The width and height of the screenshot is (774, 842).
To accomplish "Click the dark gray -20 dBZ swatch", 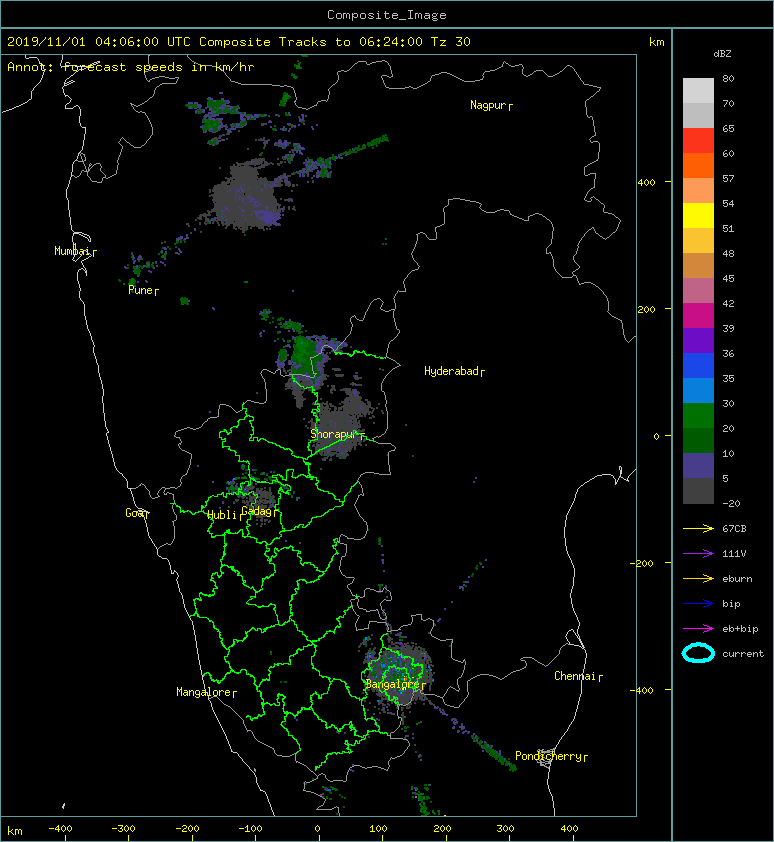I will tap(698, 490).
